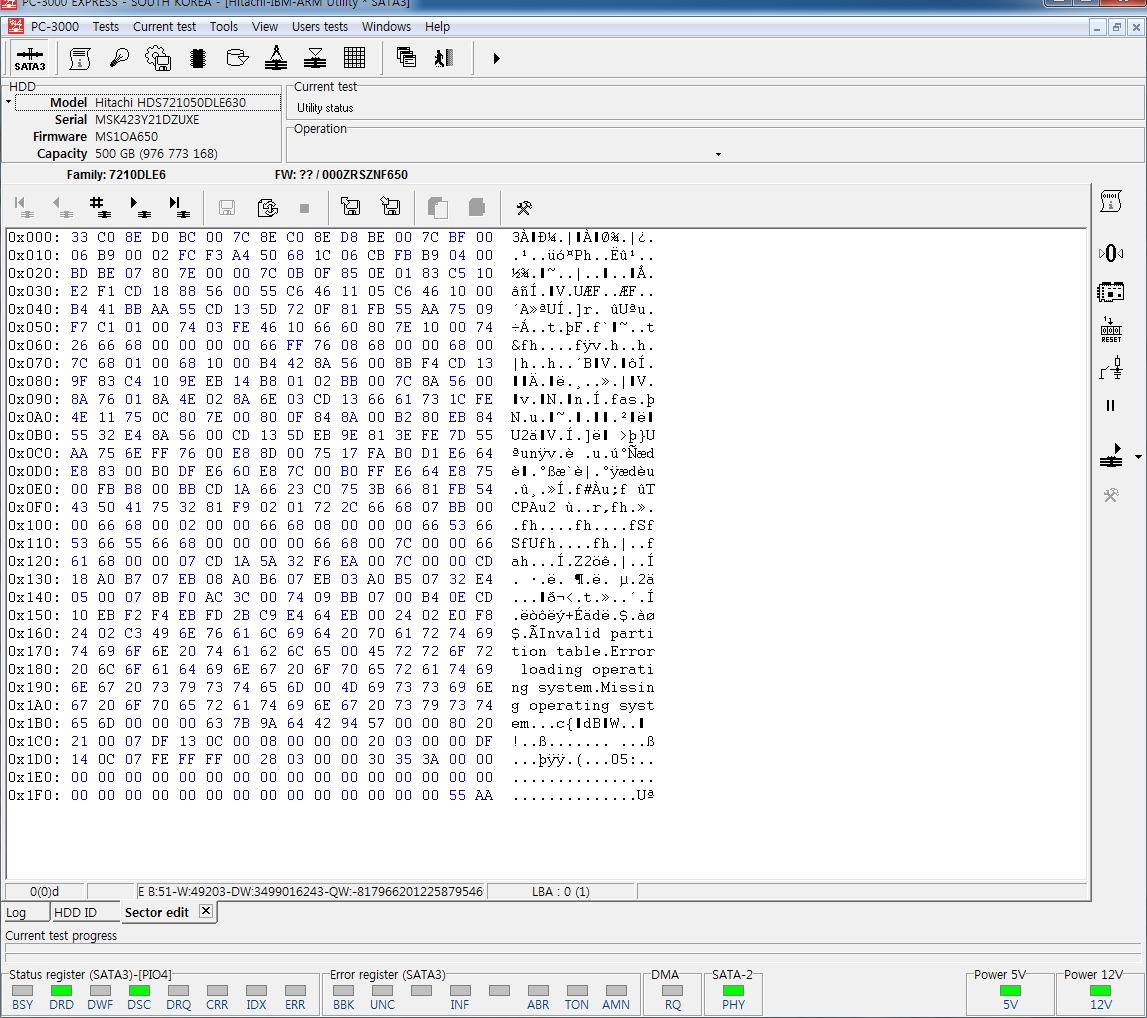Click the reload sector refresh disk icon
This screenshot has height=1018, width=1147.
point(268,208)
